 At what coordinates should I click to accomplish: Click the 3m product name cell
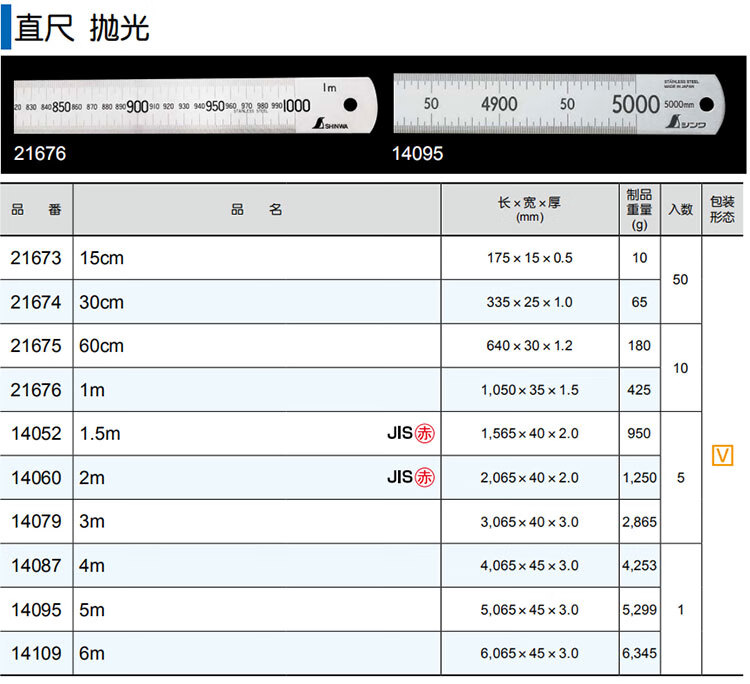tap(257, 521)
